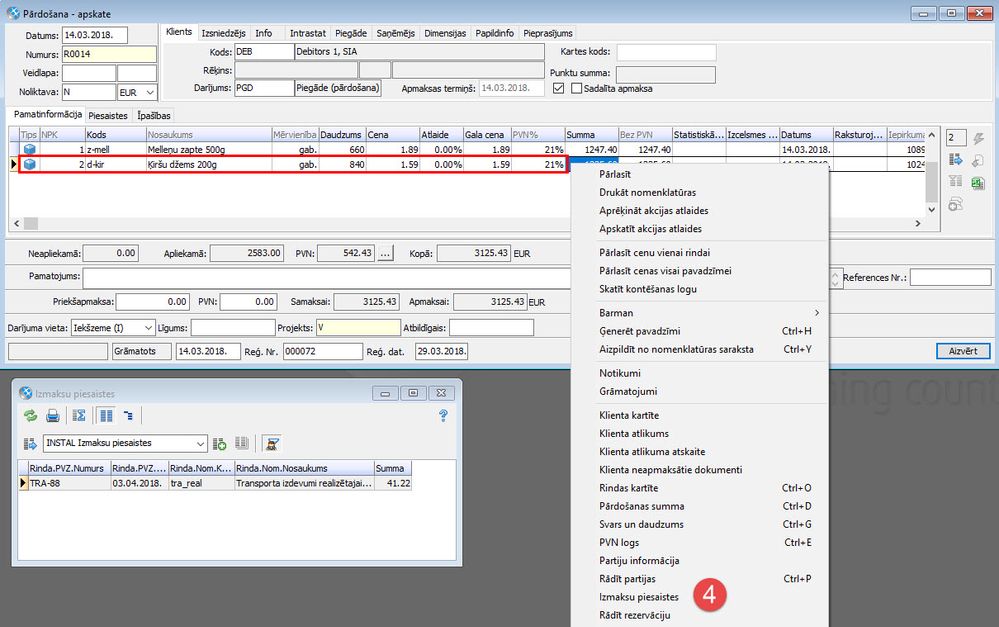
Task: Expand the Darījuma vieta dropdown
Action: [x=149, y=328]
